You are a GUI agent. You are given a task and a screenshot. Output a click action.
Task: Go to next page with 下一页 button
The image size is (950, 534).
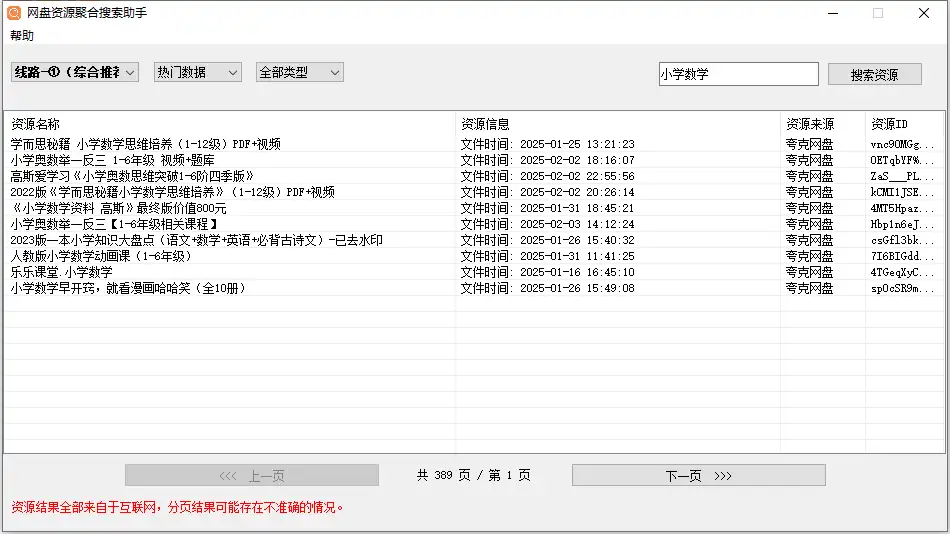[x=698, y=476]
